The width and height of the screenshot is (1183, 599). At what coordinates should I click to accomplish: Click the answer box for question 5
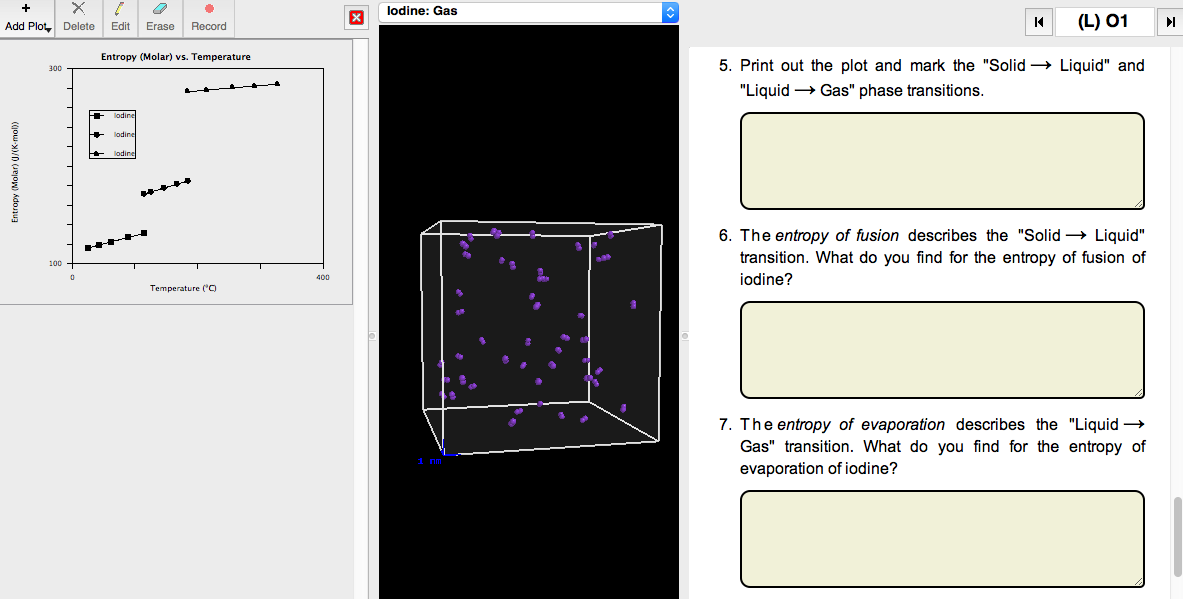pyautogui.click(x=941, y=160)
